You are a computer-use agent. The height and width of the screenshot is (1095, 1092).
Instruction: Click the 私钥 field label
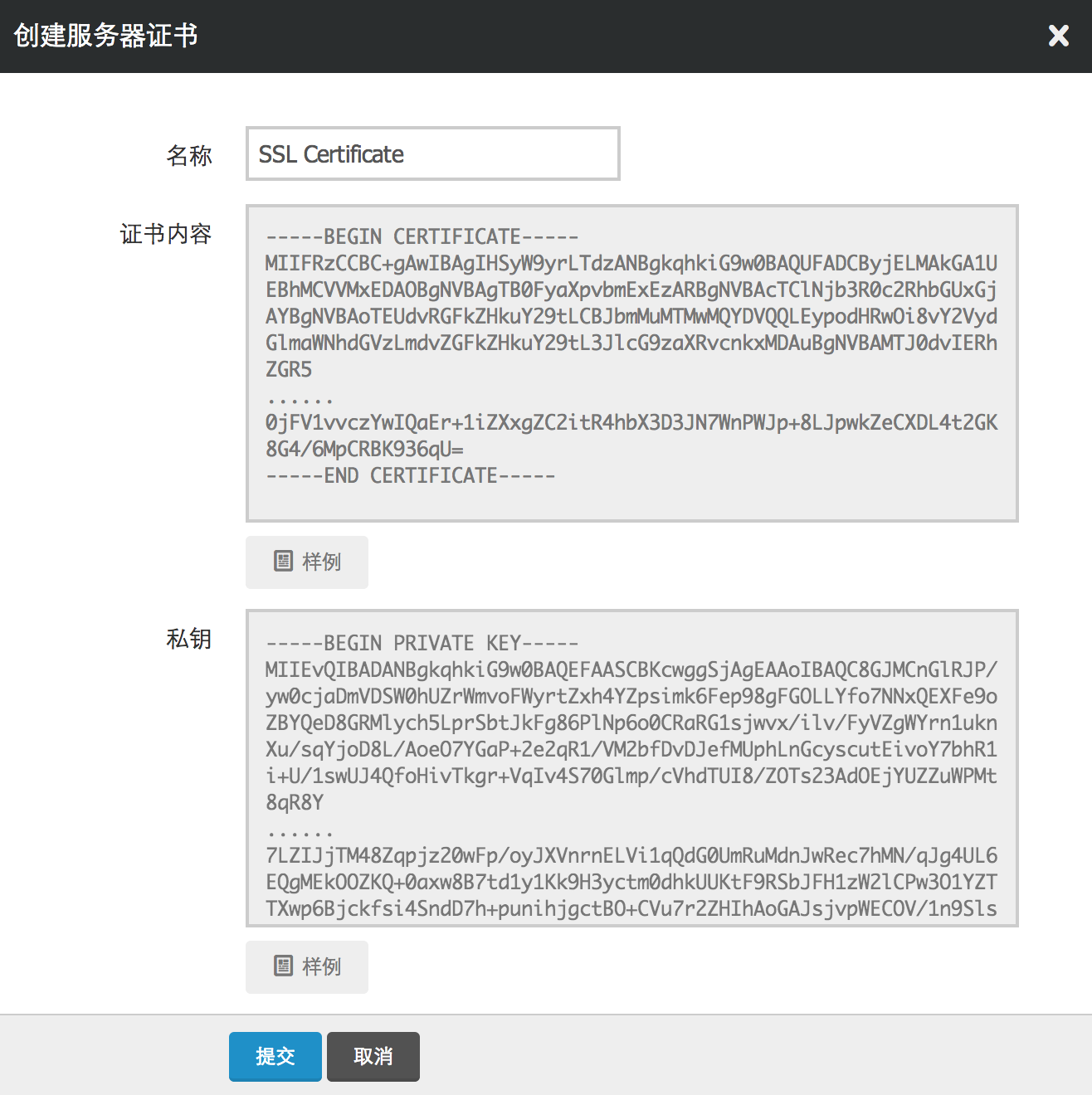click(x=189, y=639)
